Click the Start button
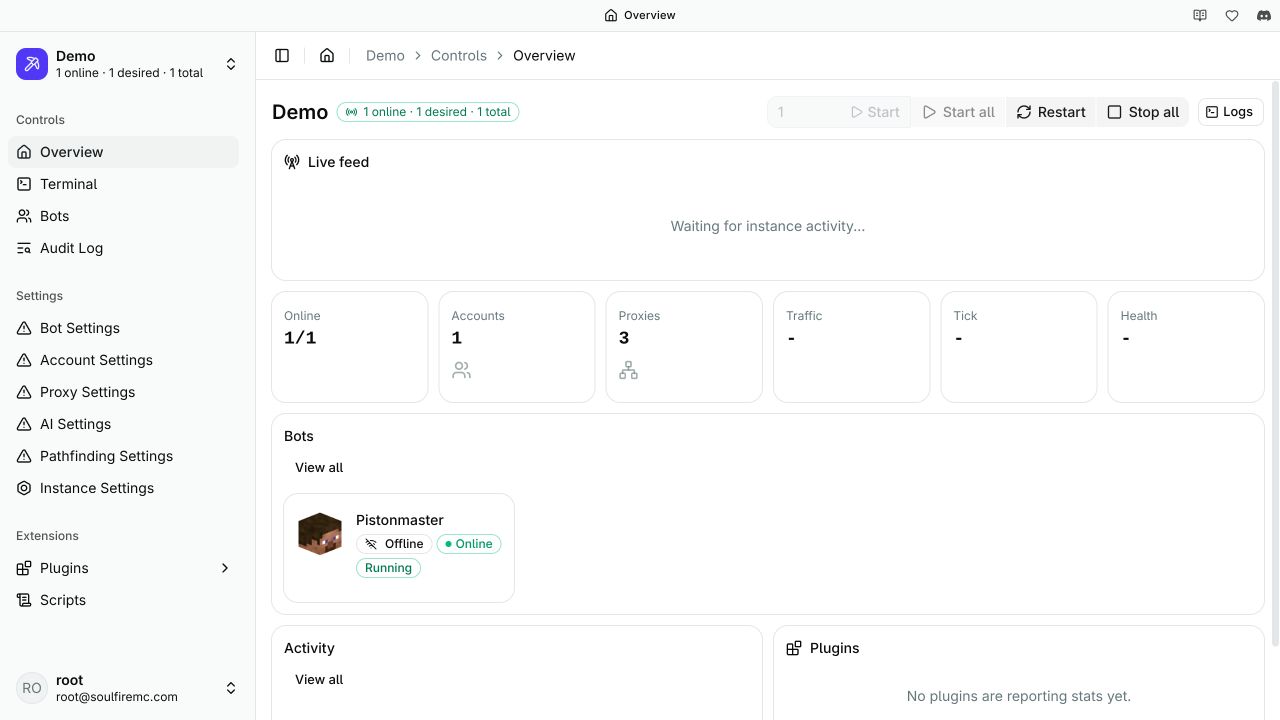 (x=875, y=112)
